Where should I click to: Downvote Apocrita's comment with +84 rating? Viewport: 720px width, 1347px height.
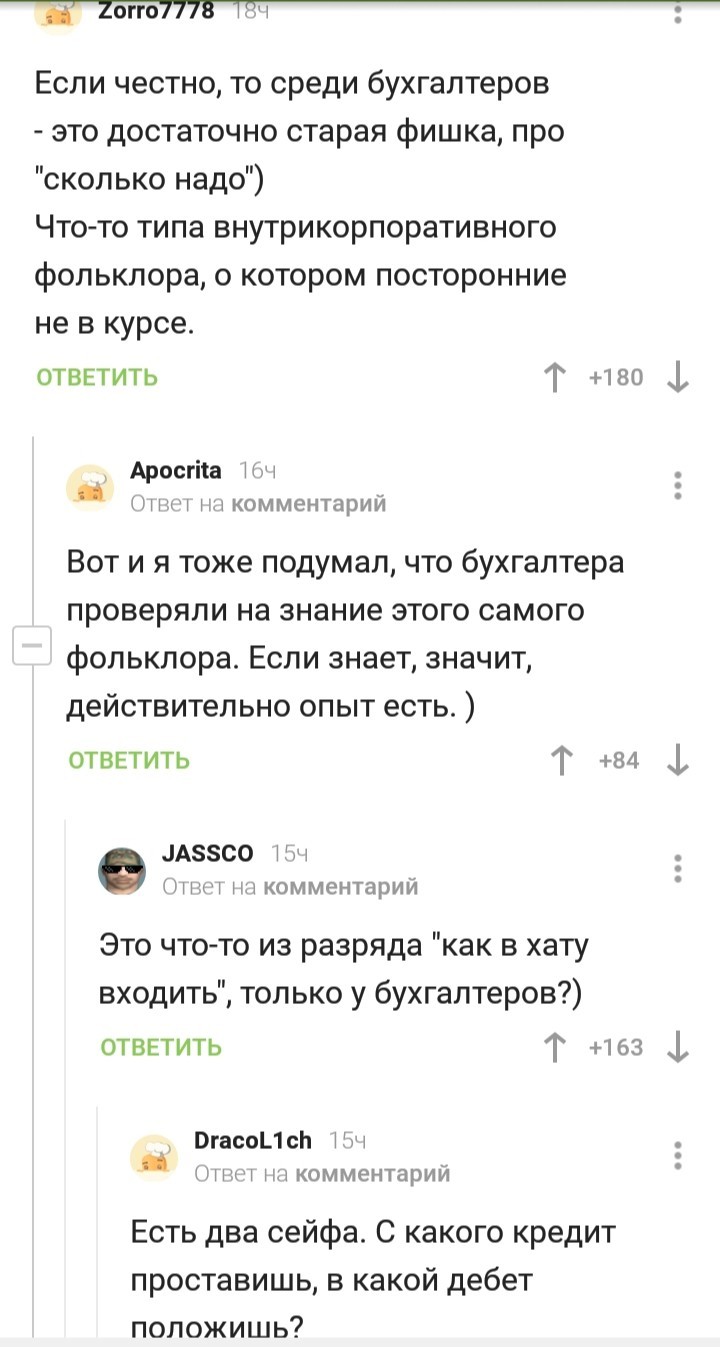pos(678,761)
